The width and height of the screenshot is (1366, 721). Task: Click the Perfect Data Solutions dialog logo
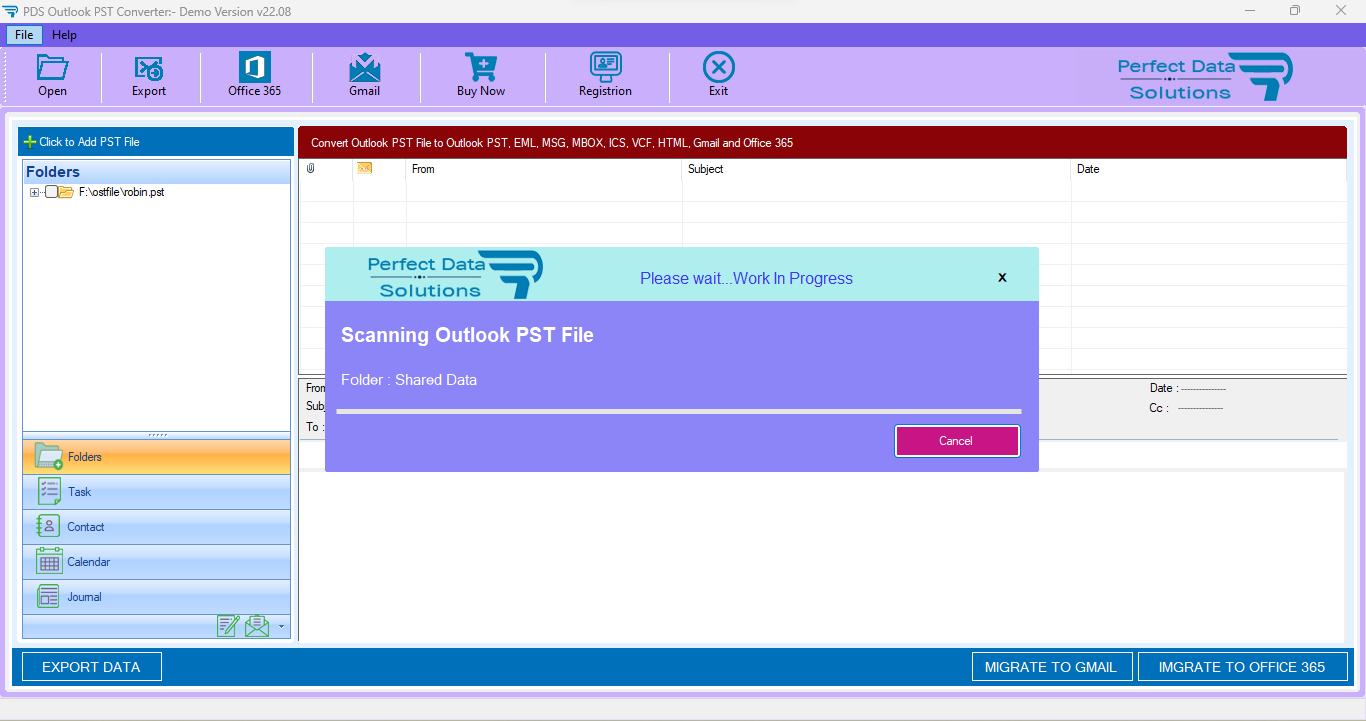[455, 274]
